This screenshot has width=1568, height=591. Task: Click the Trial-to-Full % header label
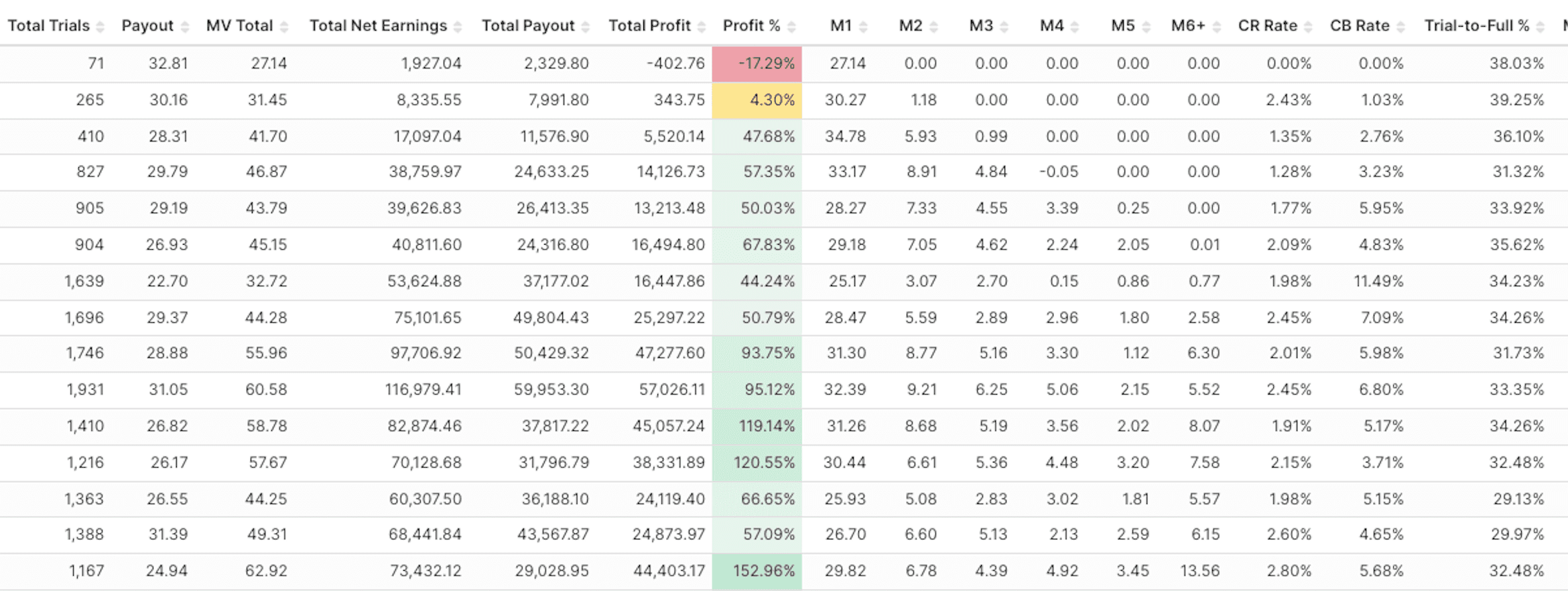pyautogui.click(x=1477, y=25)
